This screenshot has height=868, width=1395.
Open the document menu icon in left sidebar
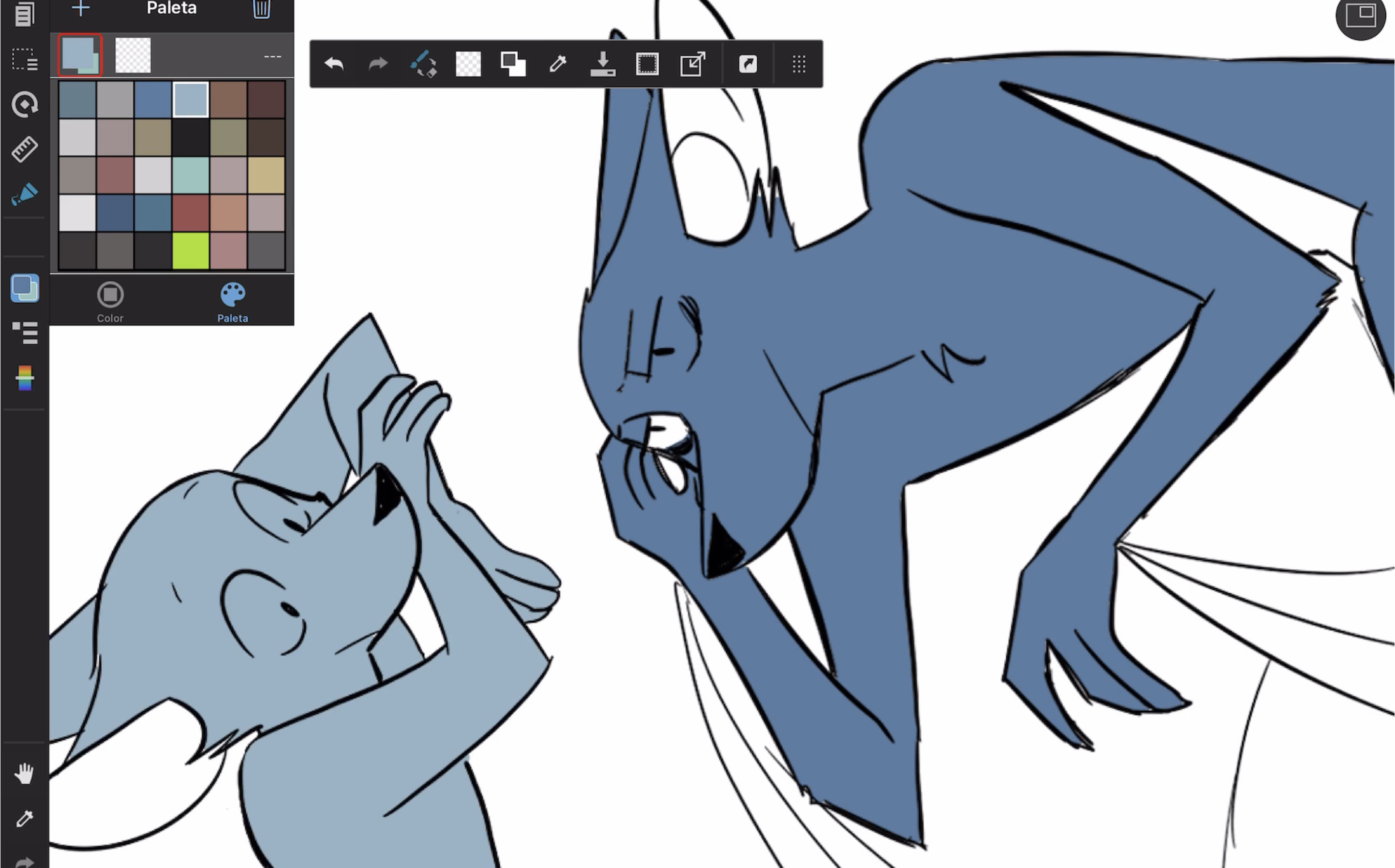(x=24, y=14)
